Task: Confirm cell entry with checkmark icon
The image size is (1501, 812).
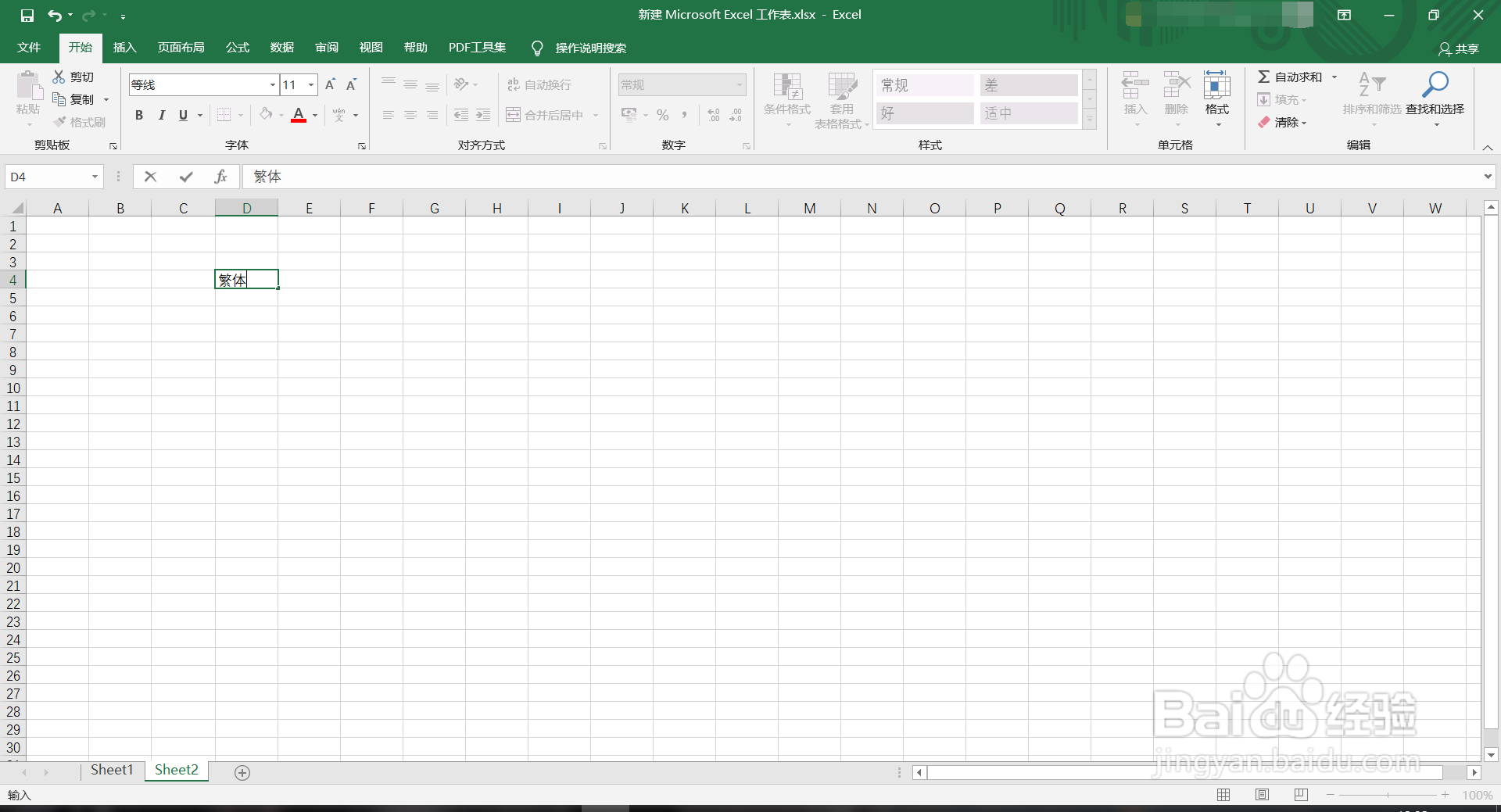Action: [186, 177]
